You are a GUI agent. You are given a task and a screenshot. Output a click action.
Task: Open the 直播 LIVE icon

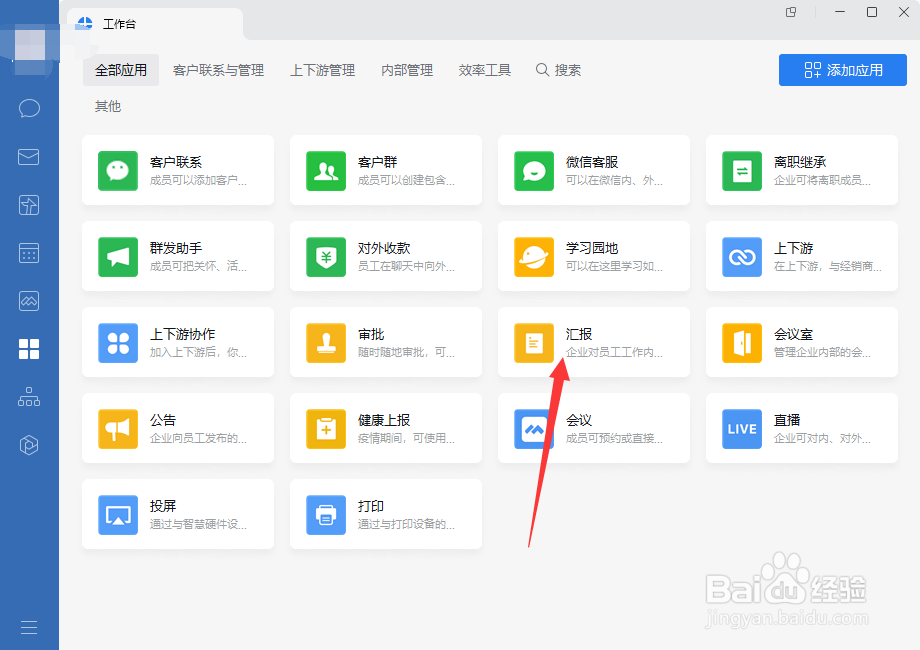click(742, 429)
